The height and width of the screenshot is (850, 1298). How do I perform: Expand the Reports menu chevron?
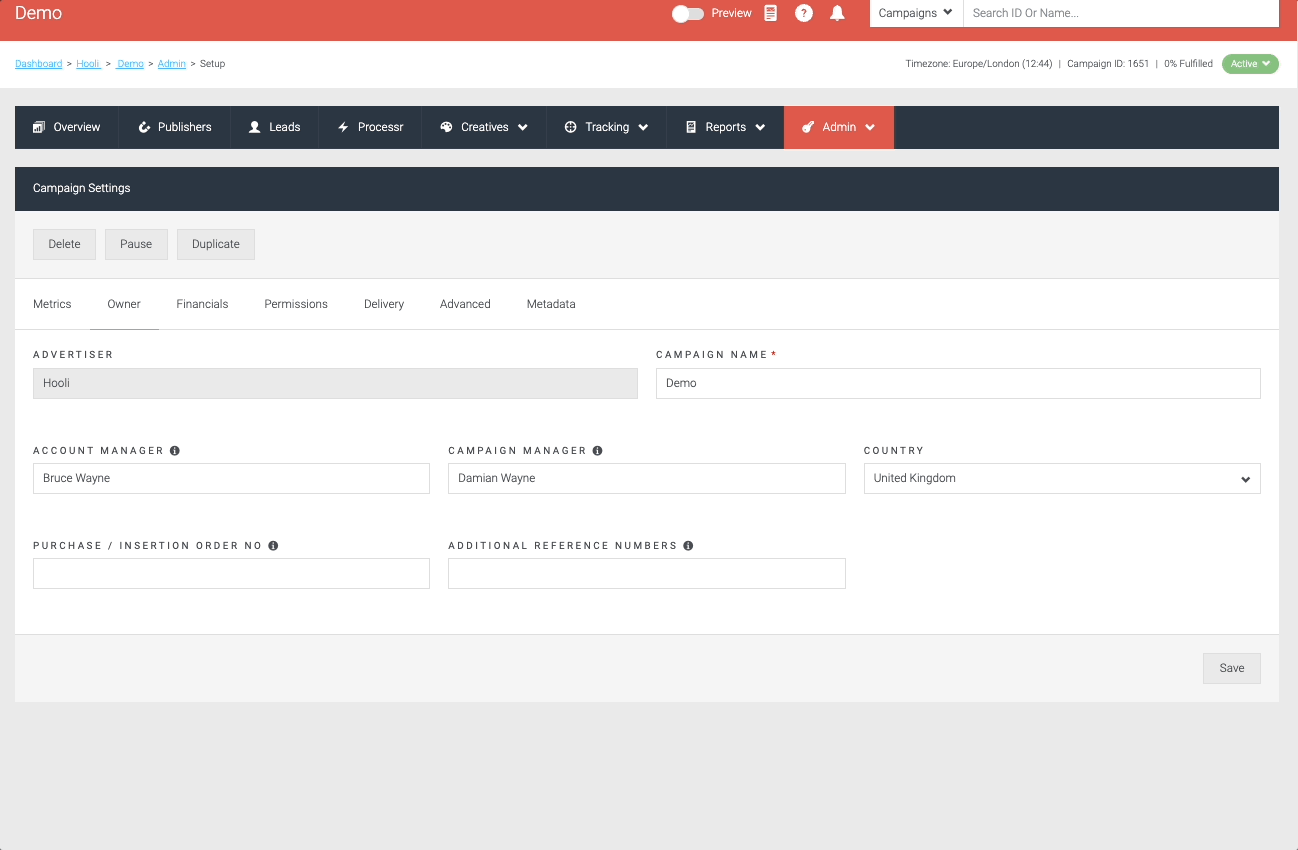click(760, 128)
